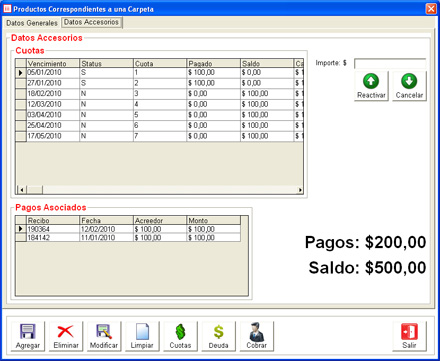Click Acreedor cell for recibo 190364
This screenshot has height=361, width=440.
tap(160, 229)
